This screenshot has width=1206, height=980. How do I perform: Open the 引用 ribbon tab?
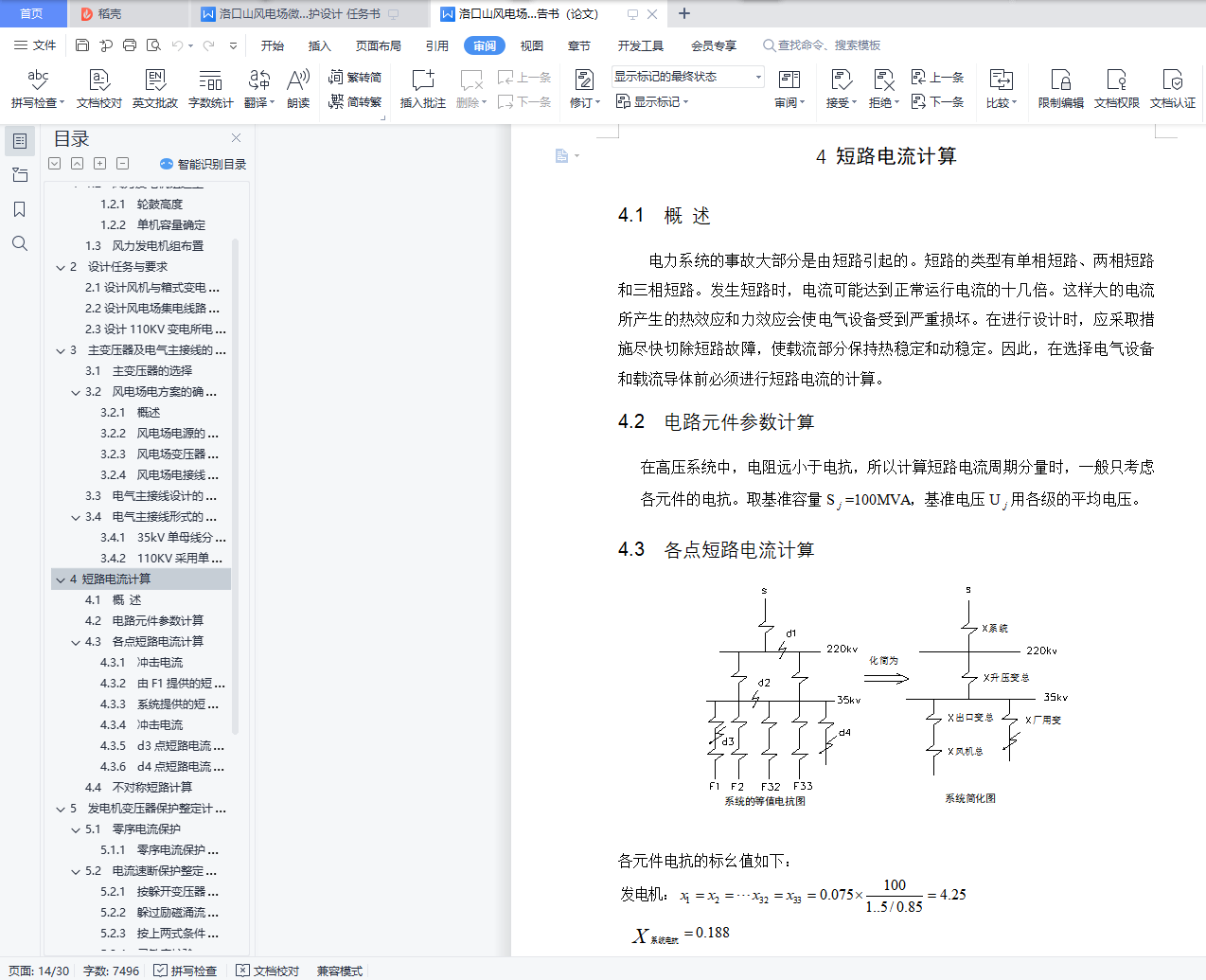tap(437, 45)
